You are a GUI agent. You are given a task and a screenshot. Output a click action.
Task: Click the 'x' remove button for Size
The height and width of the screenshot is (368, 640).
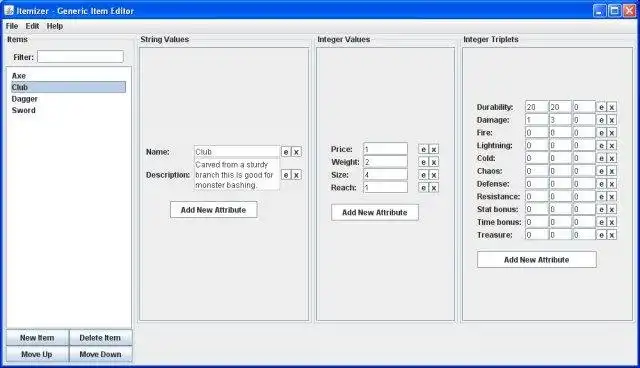click(434, 175)
